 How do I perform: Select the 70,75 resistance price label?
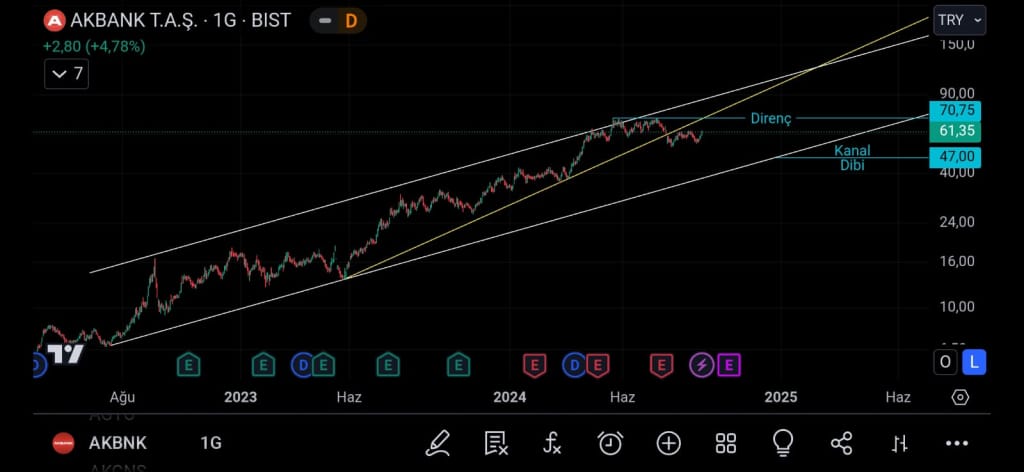(x=957, y=111)
